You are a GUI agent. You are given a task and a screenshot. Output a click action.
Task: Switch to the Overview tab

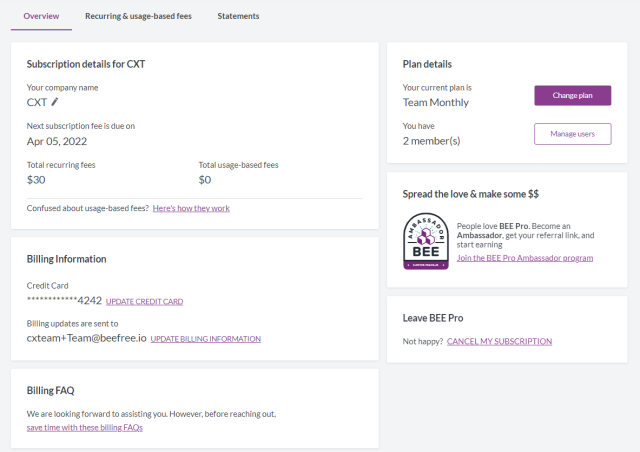click(x=41, y=16)
